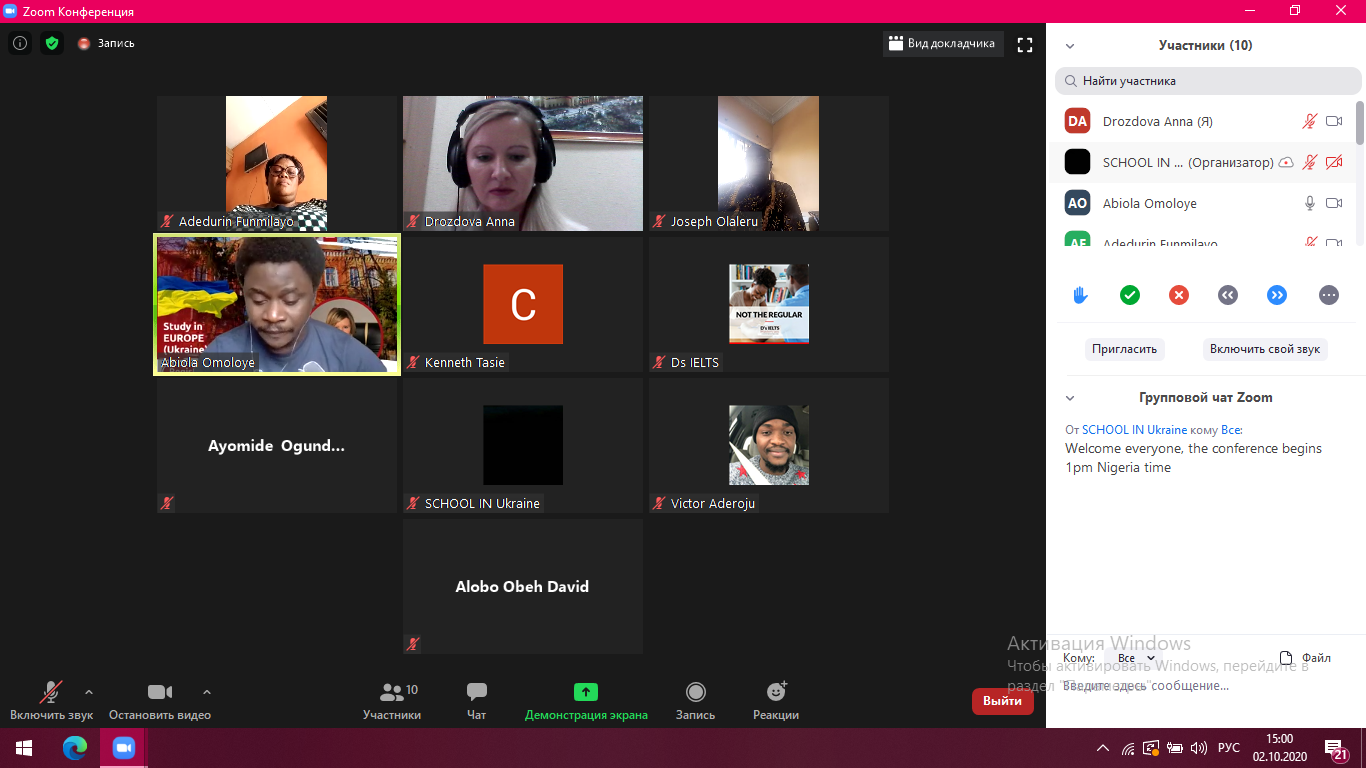Click Drozdova Anna's muted microphone icon

click(x=1310, y=121)
